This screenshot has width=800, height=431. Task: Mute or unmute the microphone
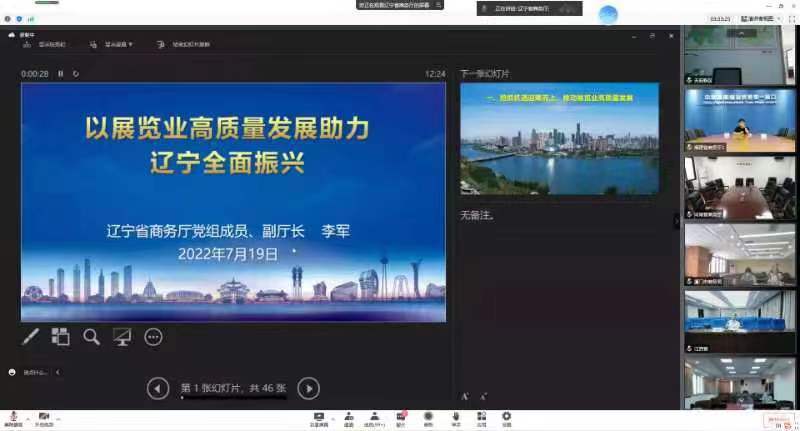(13, 419)
